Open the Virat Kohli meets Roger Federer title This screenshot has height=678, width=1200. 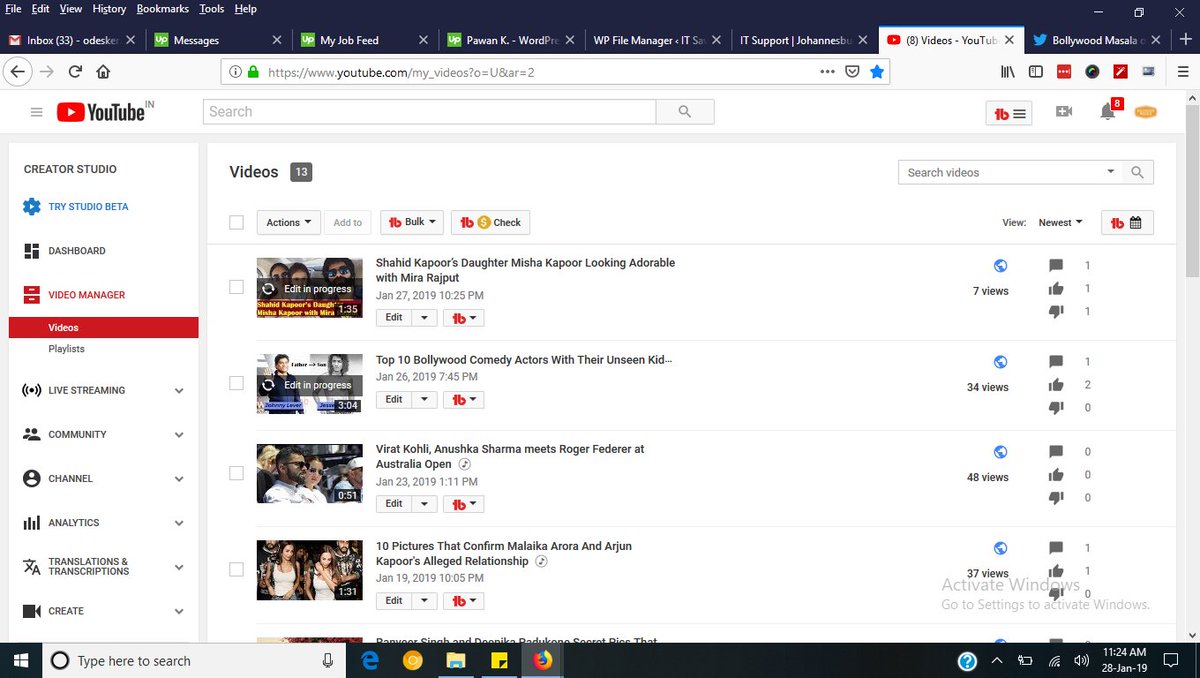[x=510, y=457]
